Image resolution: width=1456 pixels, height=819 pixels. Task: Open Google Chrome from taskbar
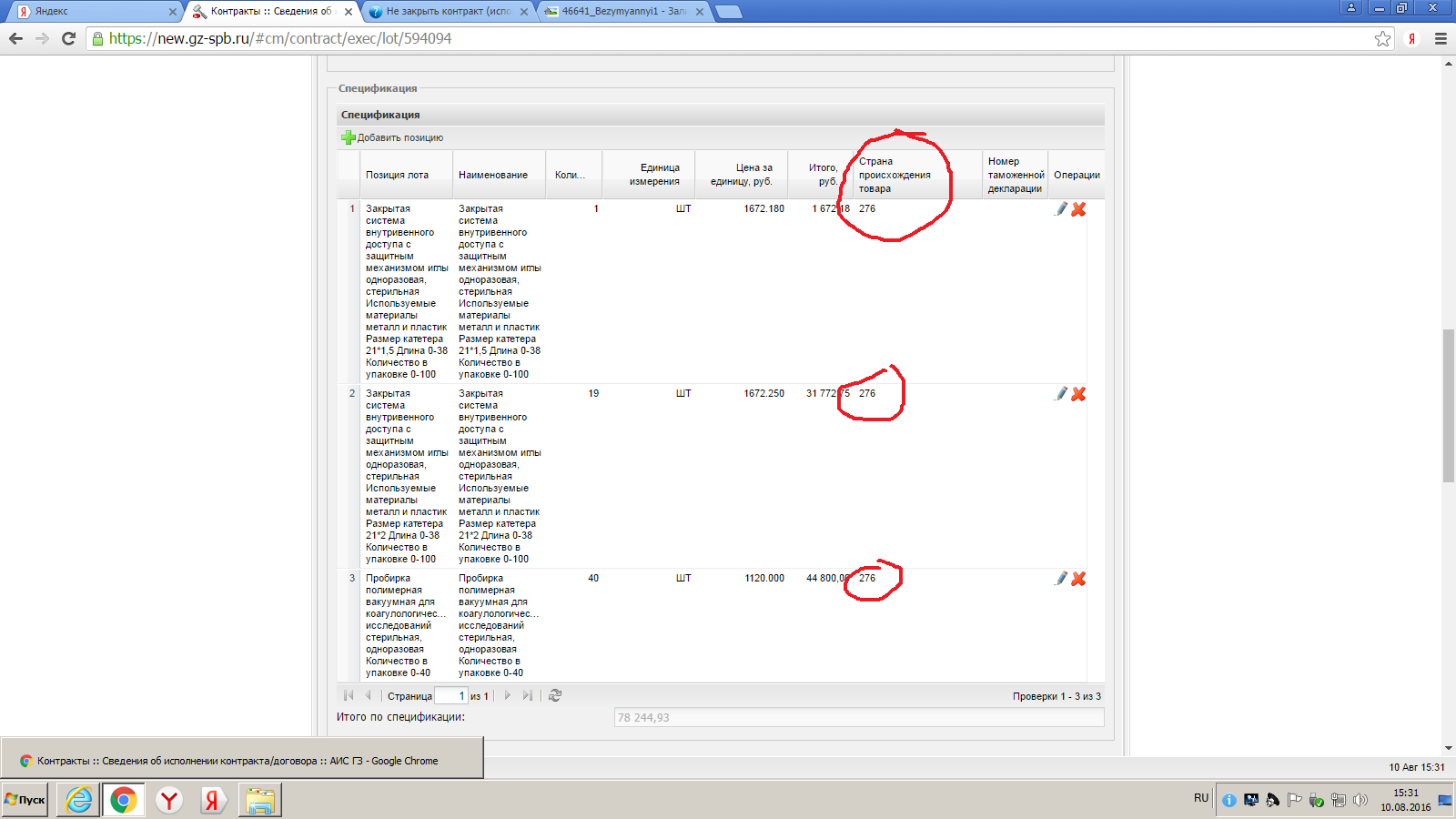click(x=124, y=800)
